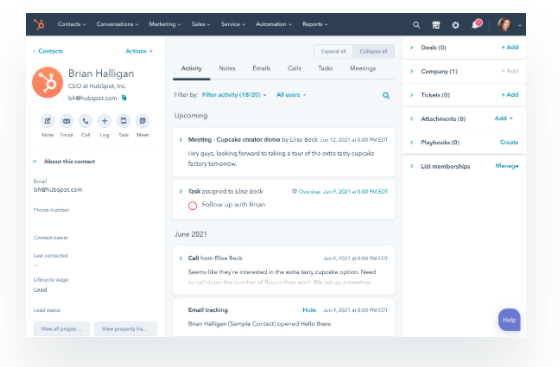
Task: Open Filter activity (18/20) dropdown
Action: pos(234,95)
